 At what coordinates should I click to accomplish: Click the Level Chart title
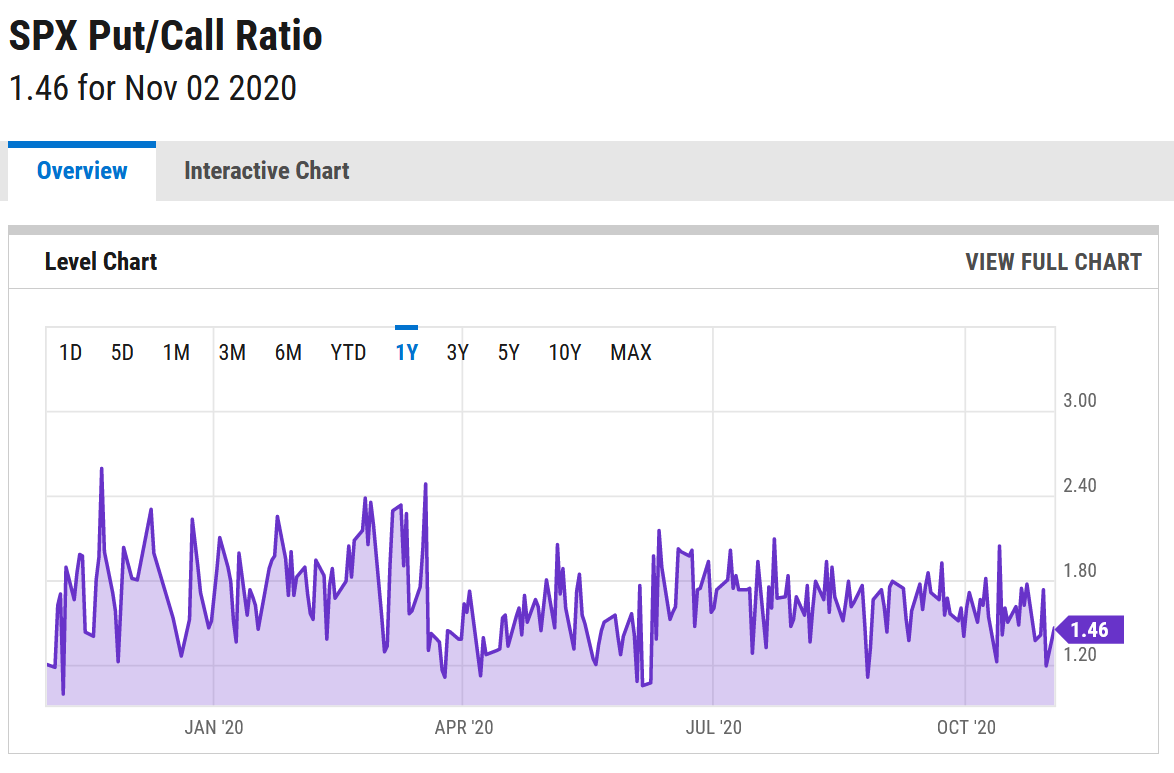(x=101, y=262)
